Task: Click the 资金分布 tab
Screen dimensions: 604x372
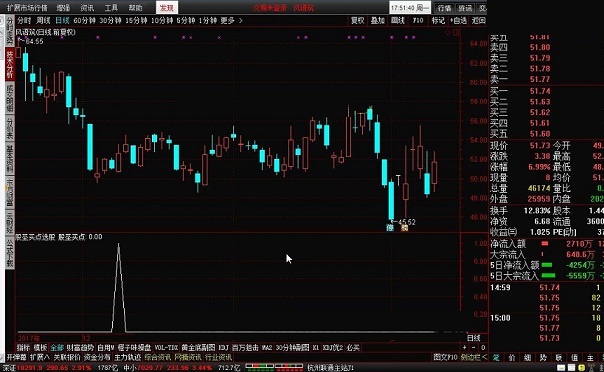Action: coord(97,357)
